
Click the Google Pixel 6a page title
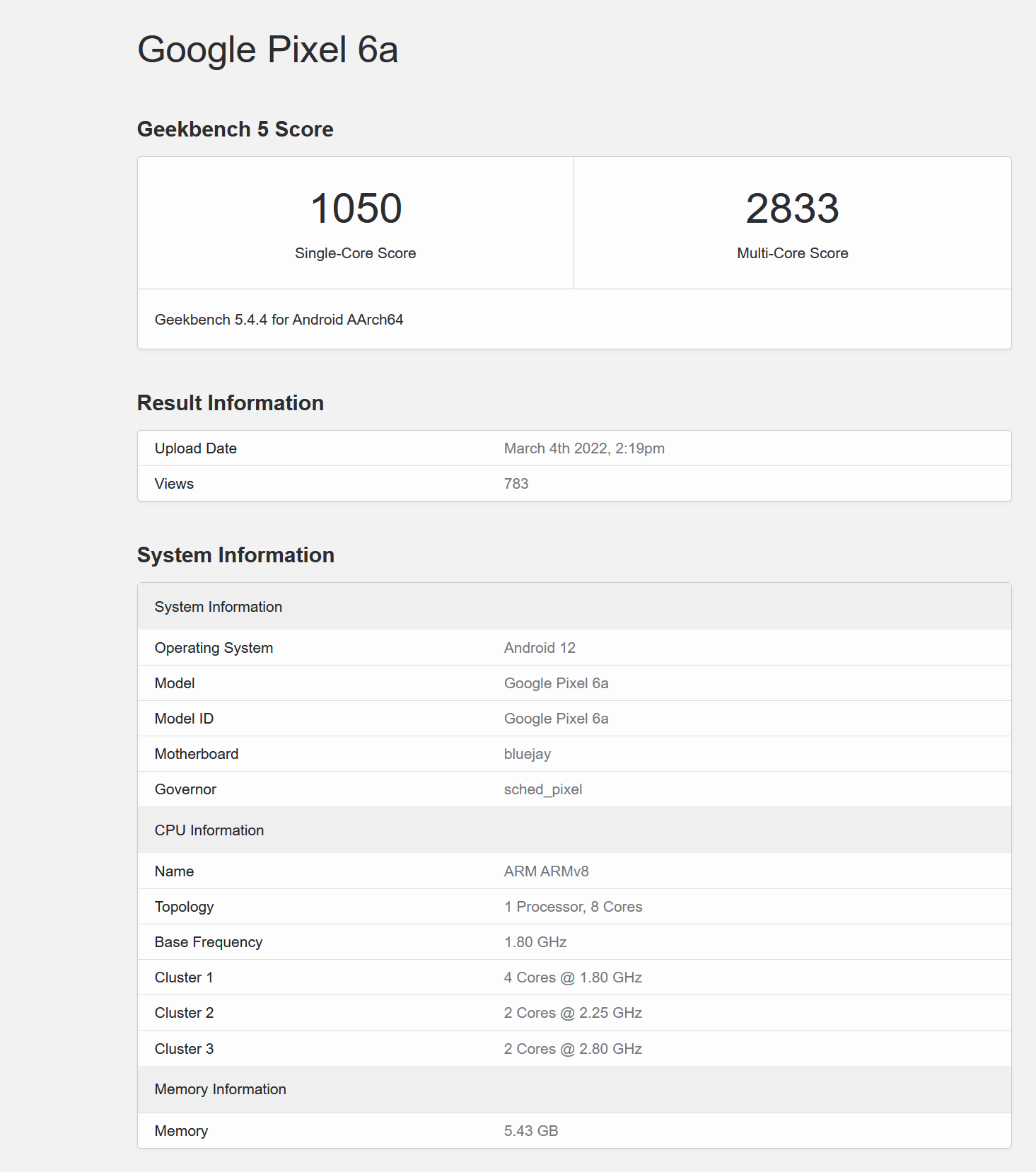click(x=267, y=50)
